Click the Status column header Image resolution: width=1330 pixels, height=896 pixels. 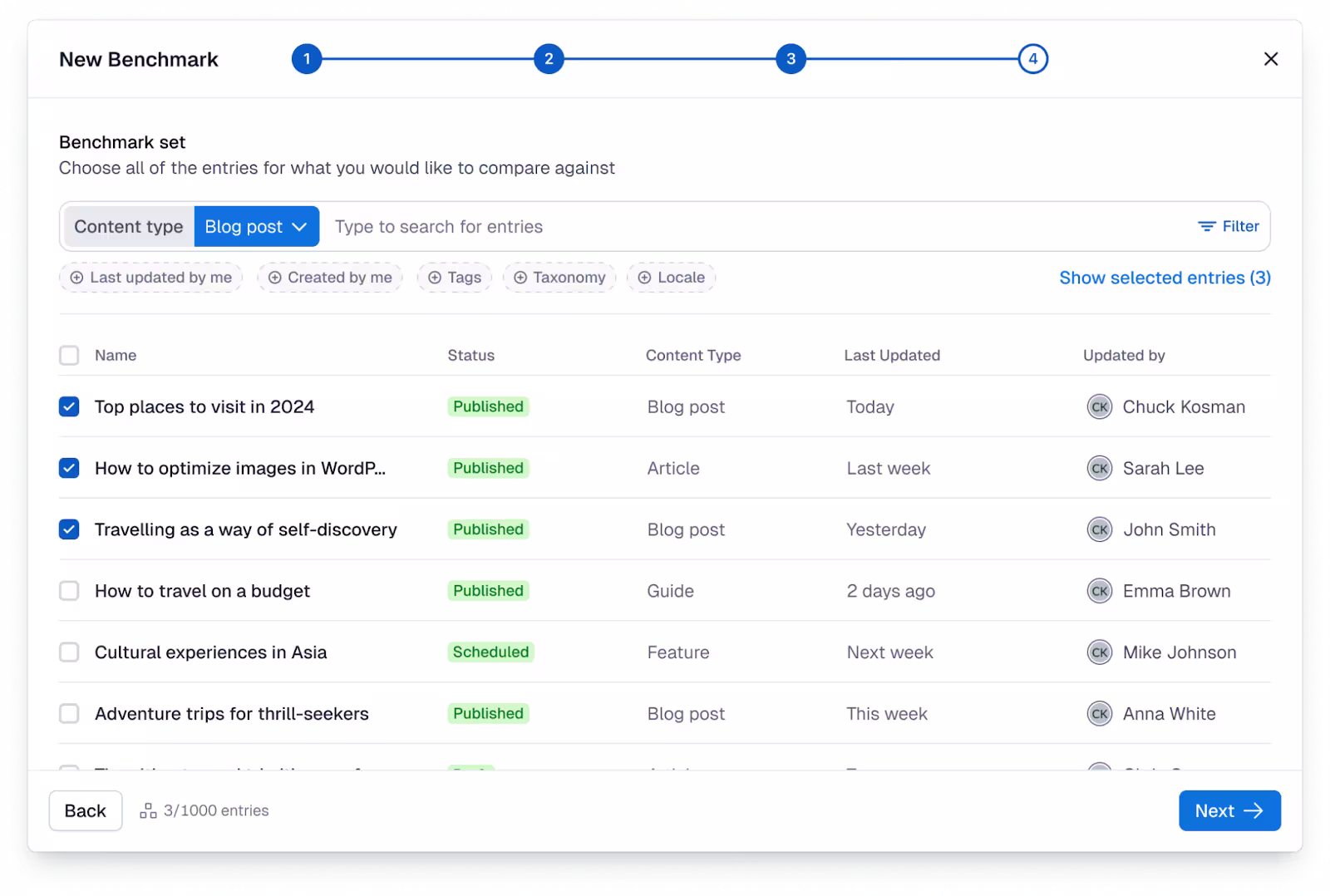471,356
